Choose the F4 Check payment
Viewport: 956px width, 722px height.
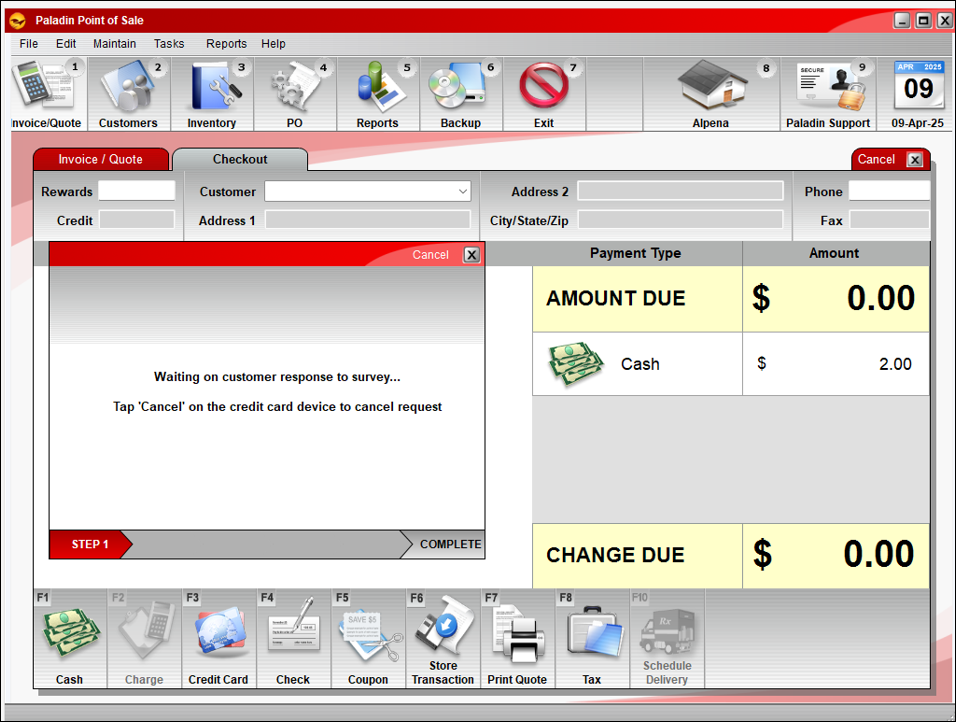click(293, 638)
